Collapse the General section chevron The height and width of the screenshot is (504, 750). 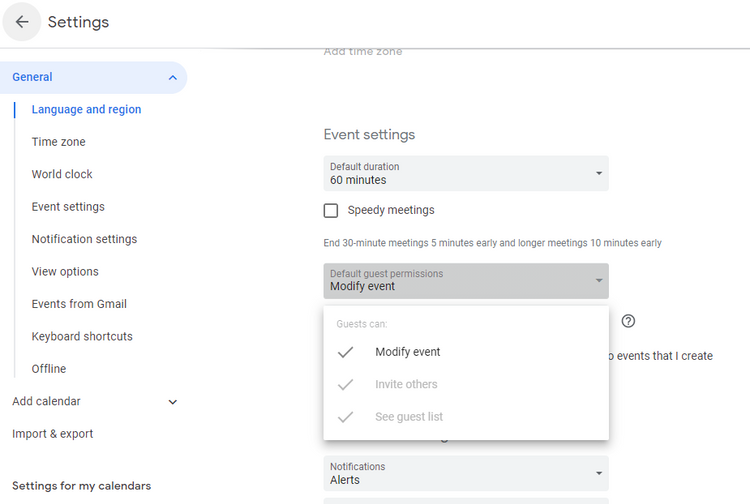173,77
